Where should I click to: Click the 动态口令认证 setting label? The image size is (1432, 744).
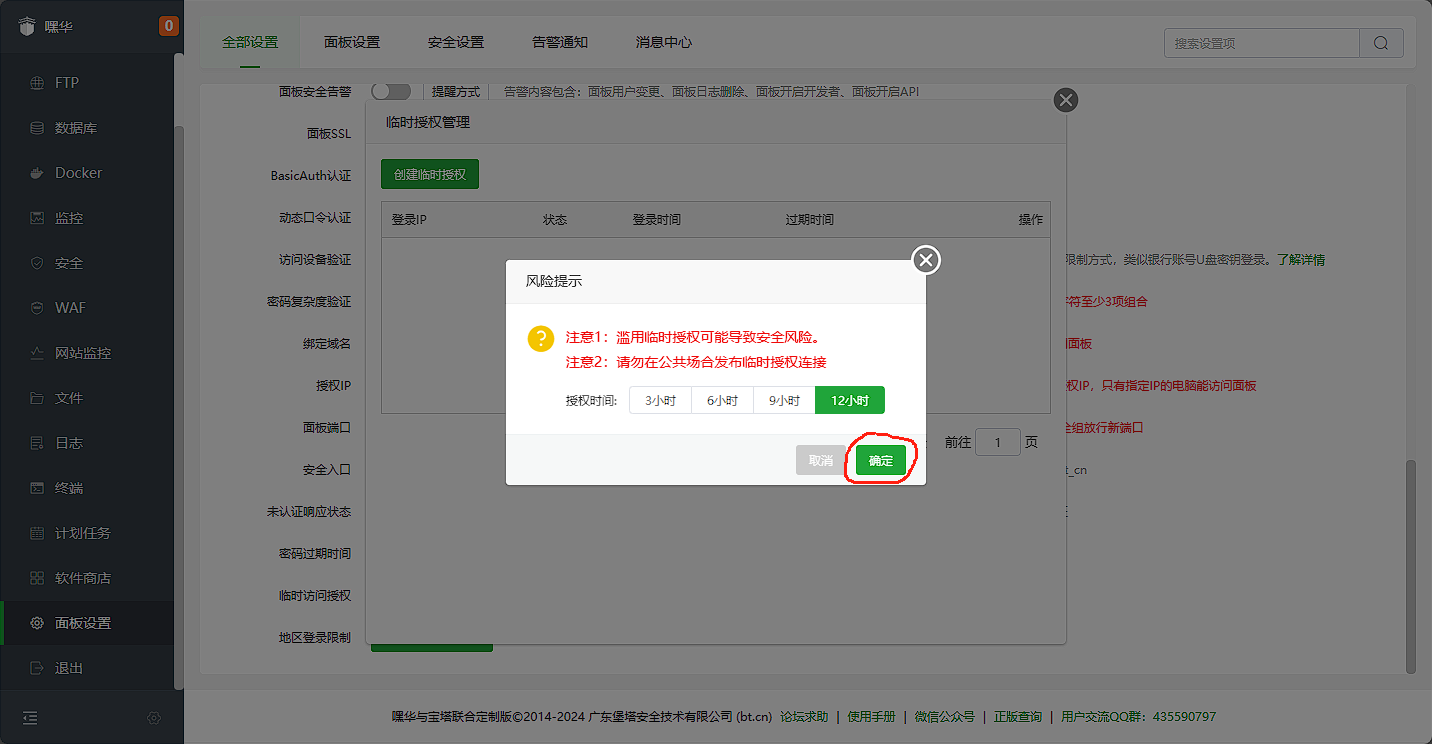315,218
